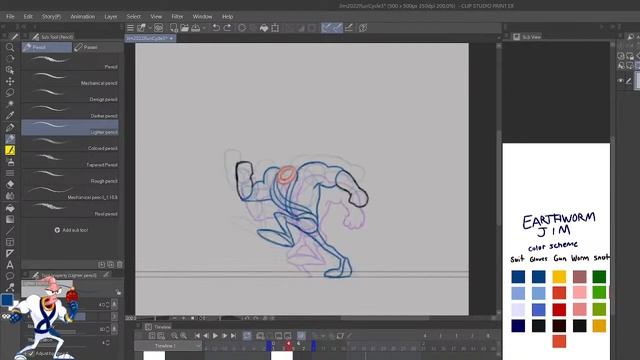Image resolution: width=640 pixels, height=360 pixels.
Task: Open the Layer menu
Action: click(111, 17)
